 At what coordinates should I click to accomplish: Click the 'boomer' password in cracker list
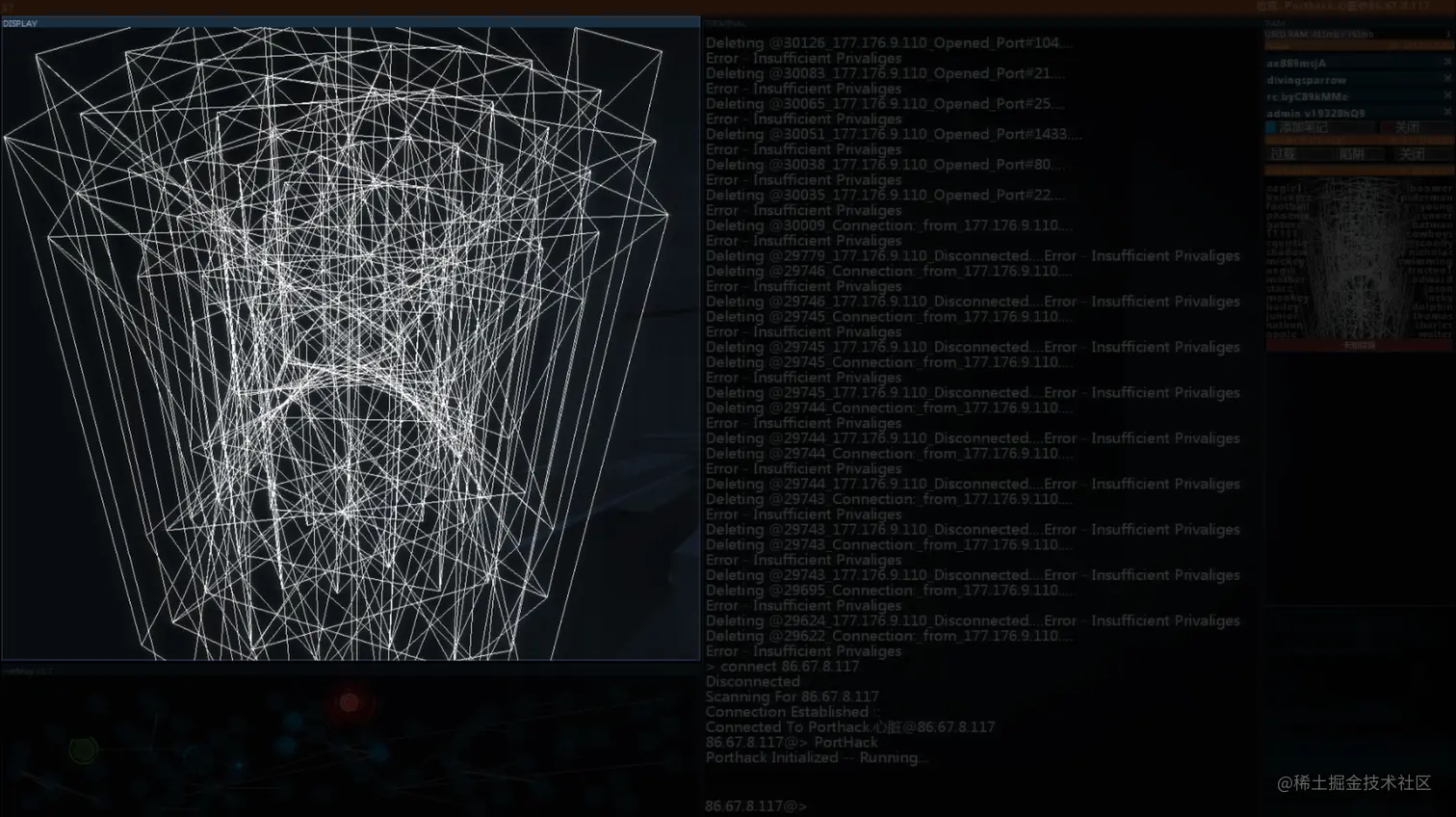click(1430, 189)
